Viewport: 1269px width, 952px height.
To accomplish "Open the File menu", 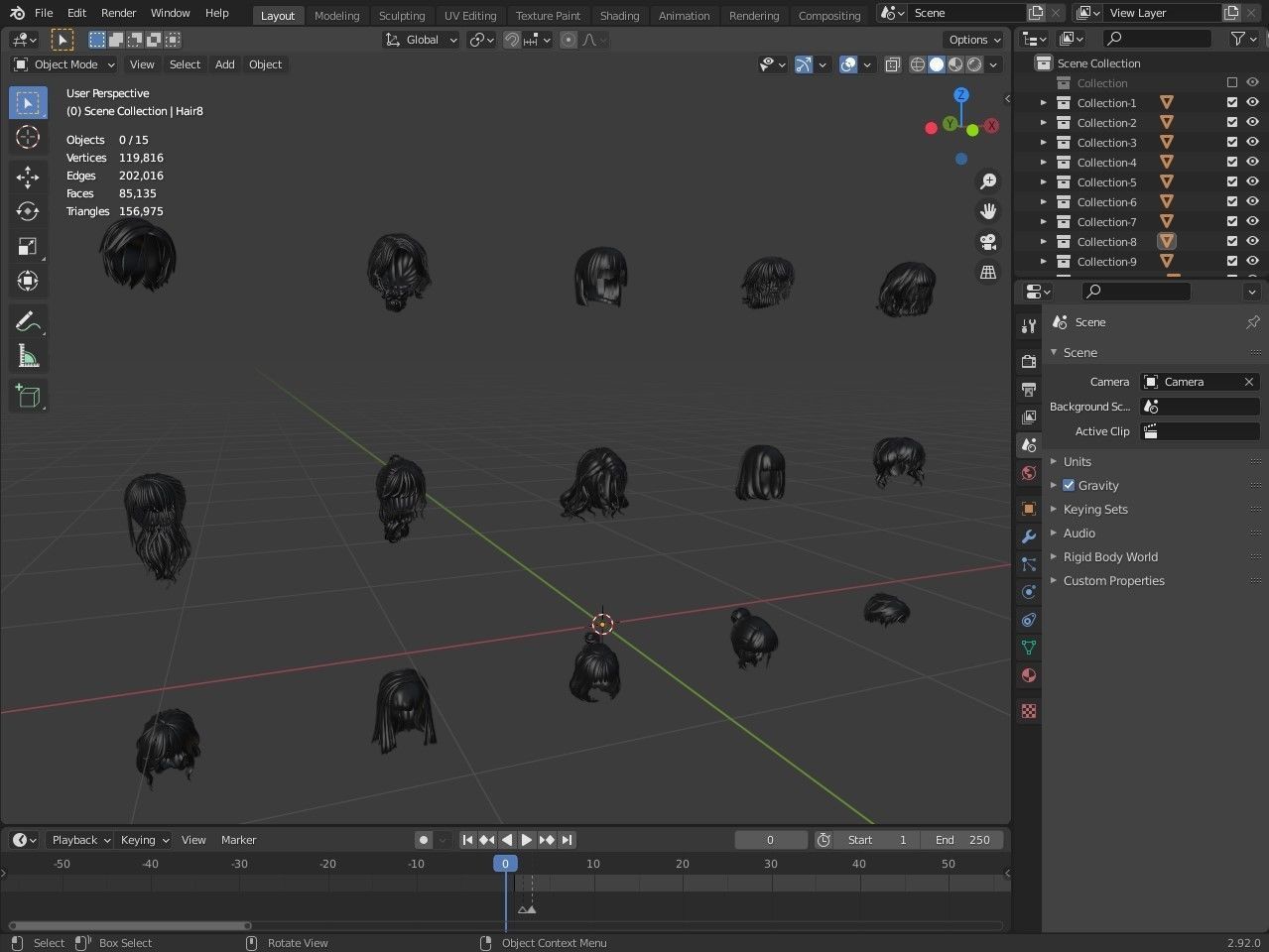I will point(44,13).
